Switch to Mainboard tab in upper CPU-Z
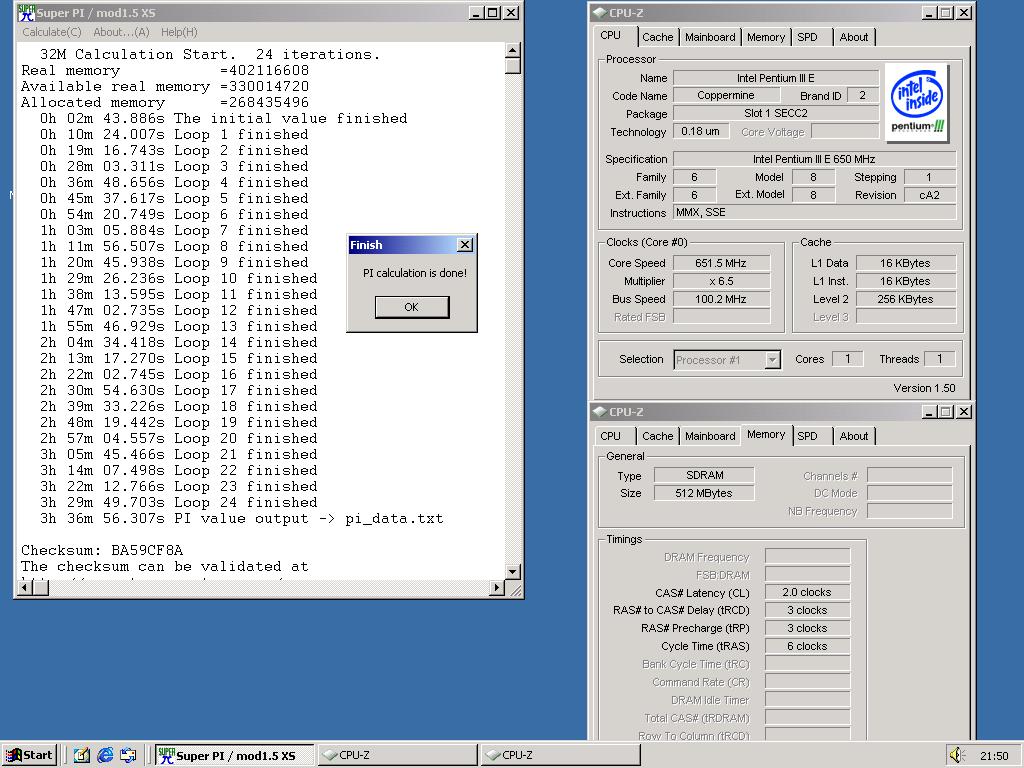This screenshot has width=1024, height=768. pos(710,37)
